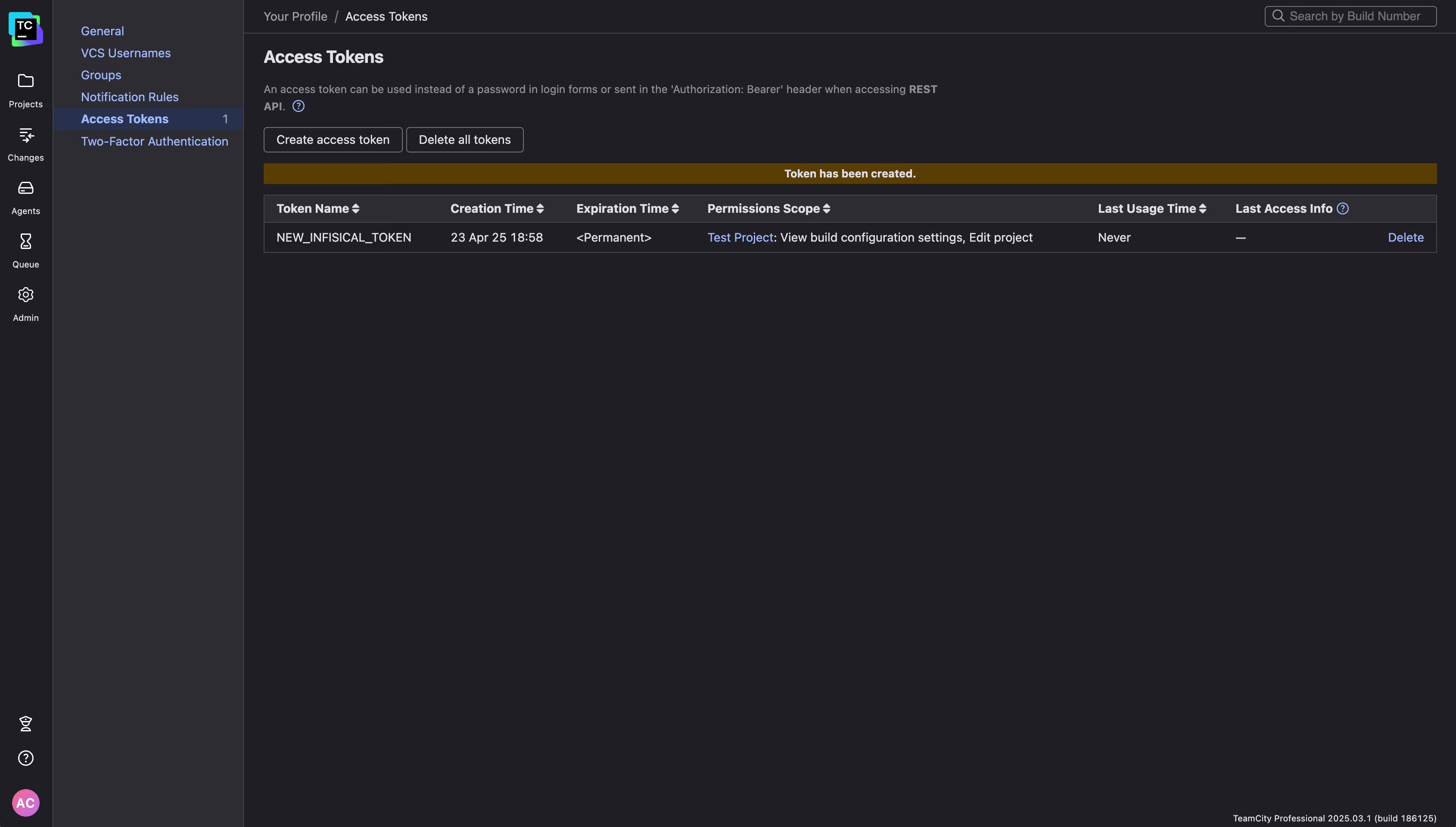This screenshot has height=827, width=1456.
Task: Sort tokens by Last Usage Time
Action: [x=1152, y=208]
